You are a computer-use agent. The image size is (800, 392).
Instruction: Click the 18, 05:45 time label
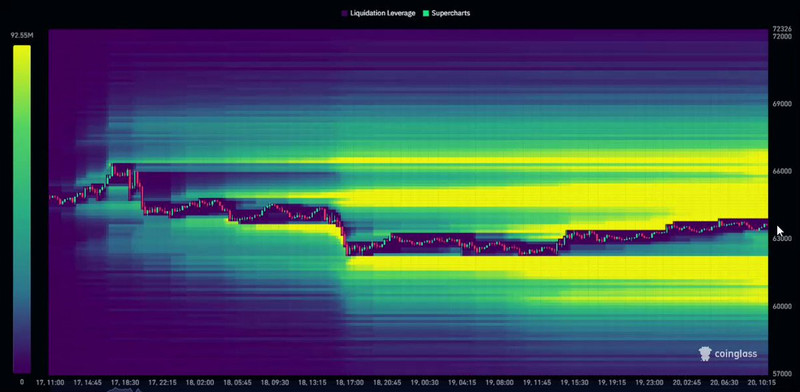coord(237,382)
